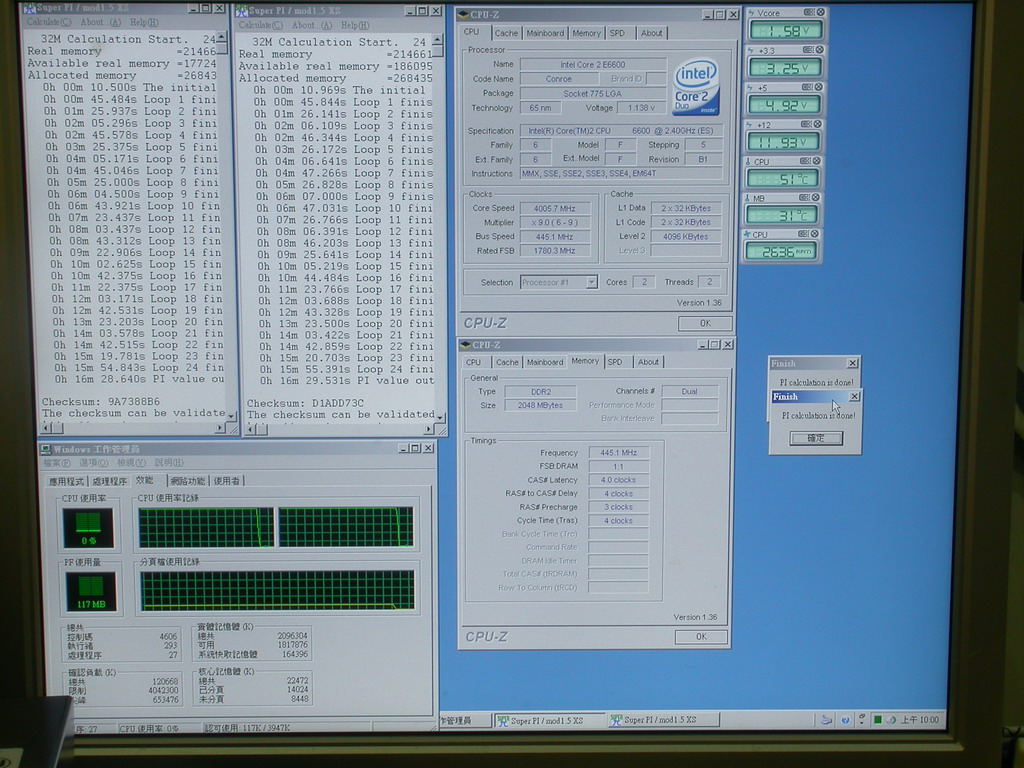
Task: Click the language bar icon in the tray
Action: tap(826, 720)
